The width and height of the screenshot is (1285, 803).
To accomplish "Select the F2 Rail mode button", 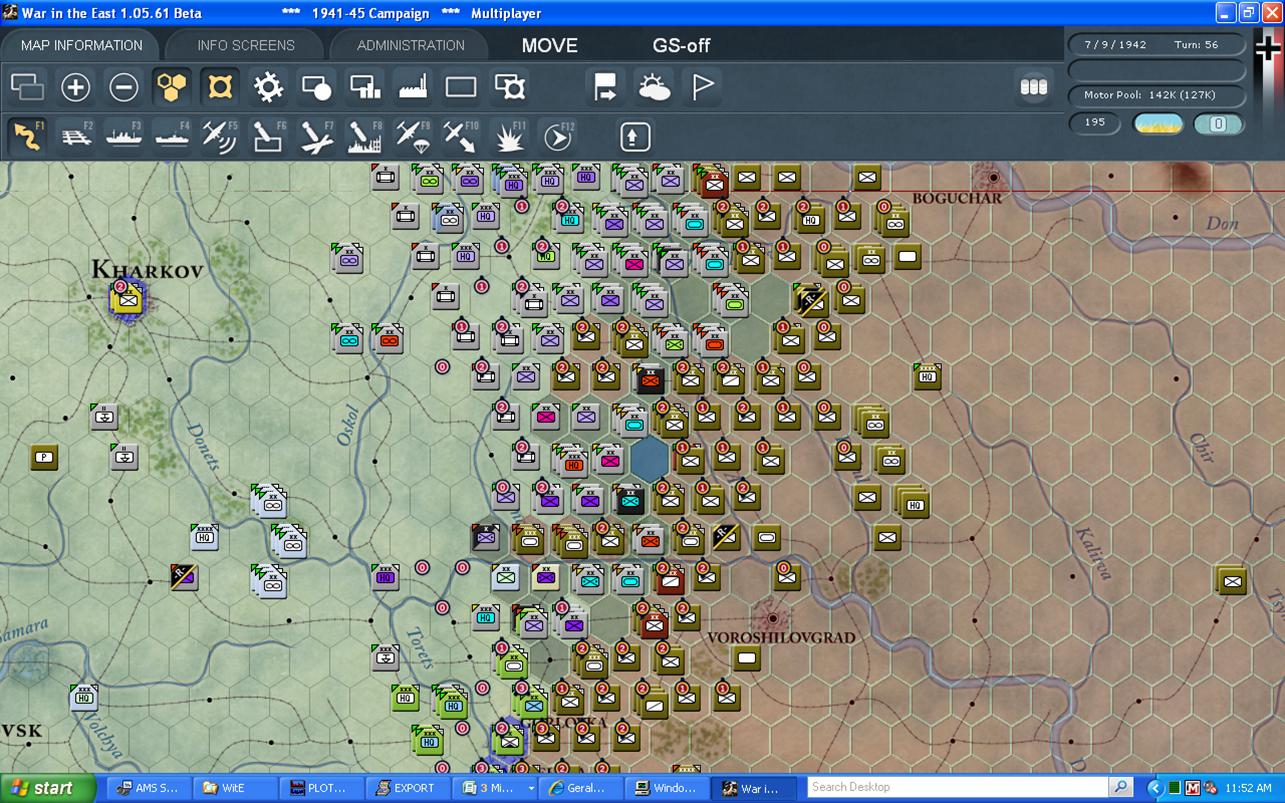I will 76,136.
